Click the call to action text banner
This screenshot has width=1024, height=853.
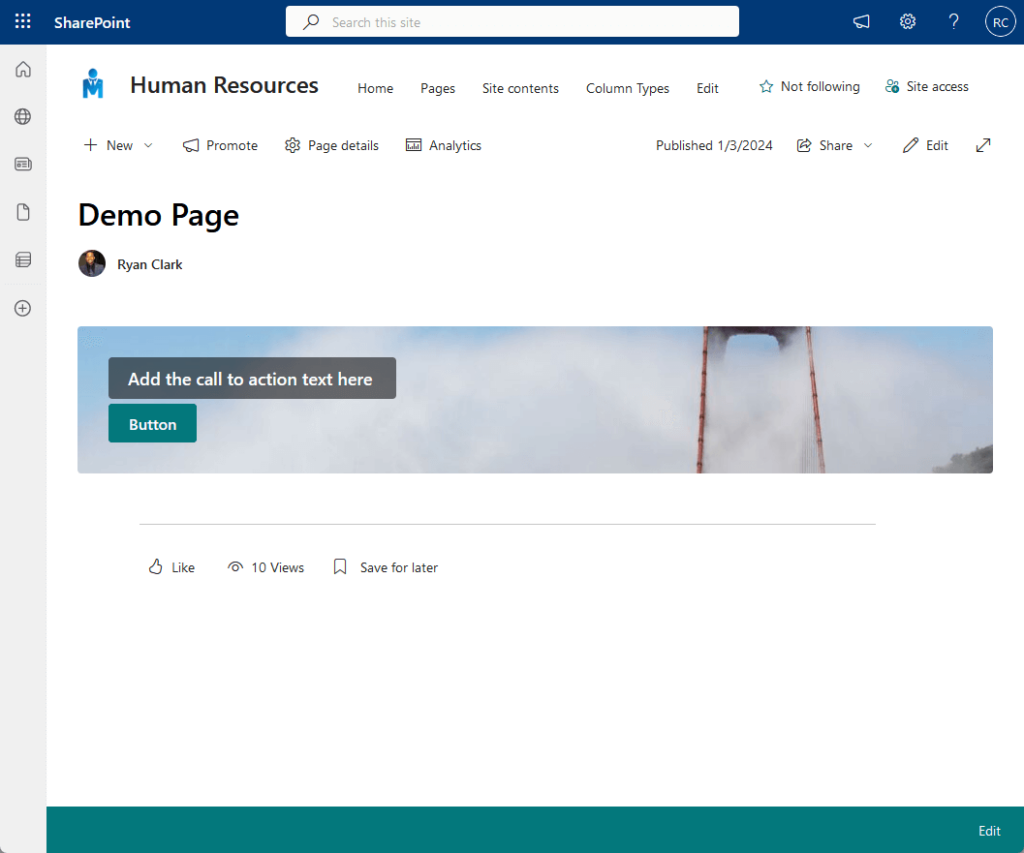252,378
